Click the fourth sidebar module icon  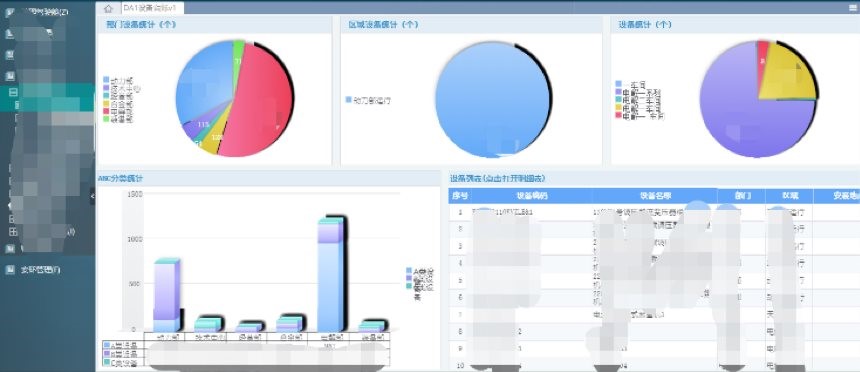(x=9, y=76)
